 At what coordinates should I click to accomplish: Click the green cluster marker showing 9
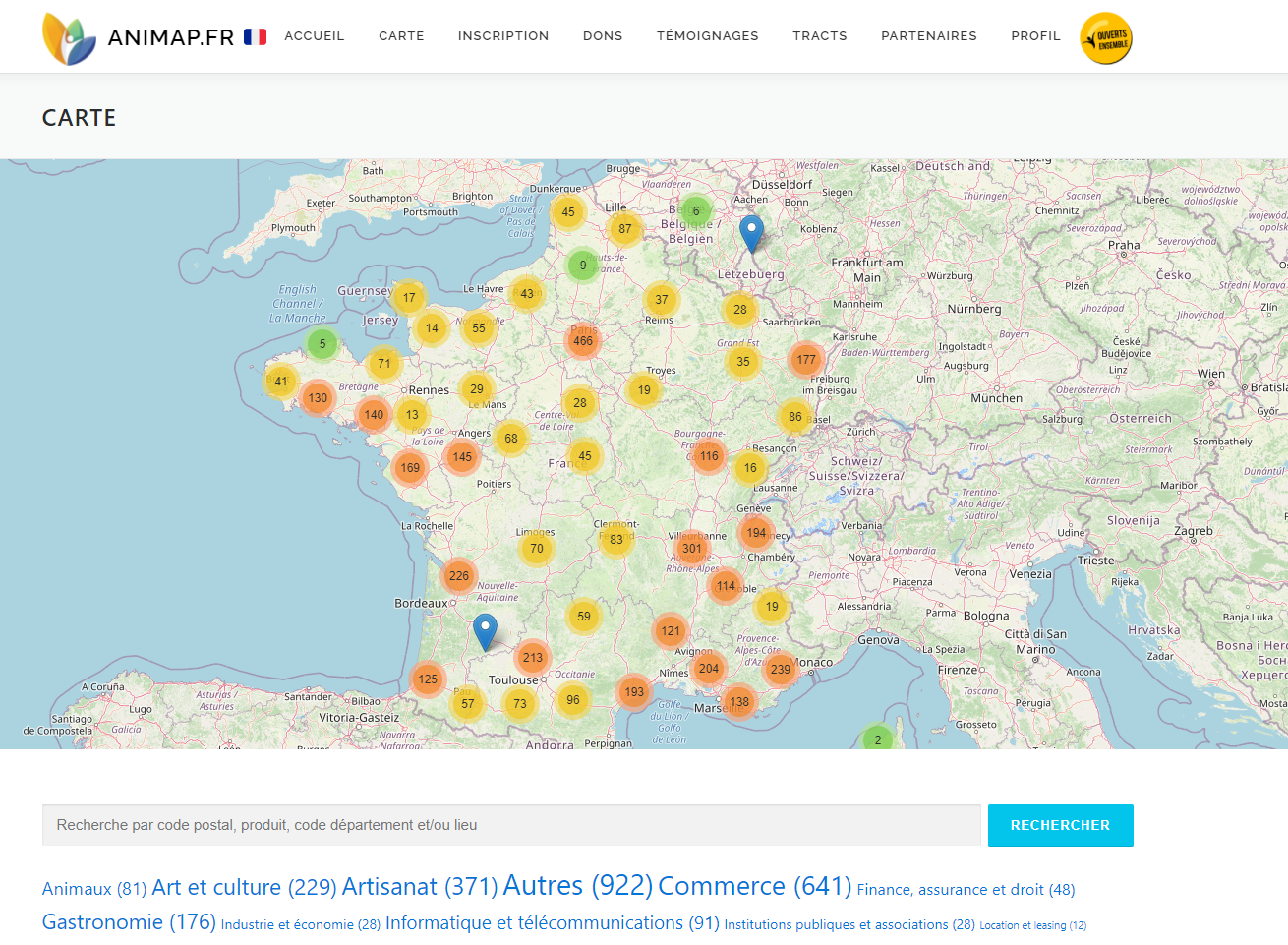tap(583, 266)
